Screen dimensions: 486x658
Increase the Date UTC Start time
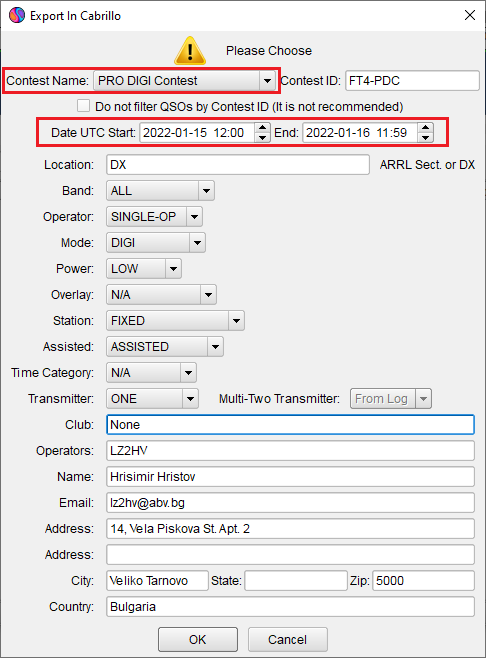[x=263, y=128]
